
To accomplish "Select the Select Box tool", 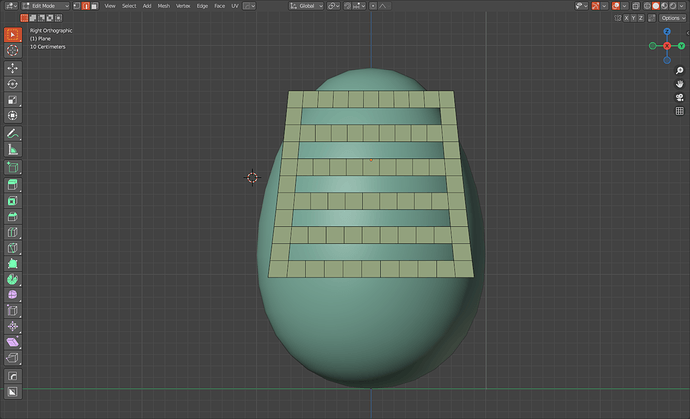I will point(13,34).
